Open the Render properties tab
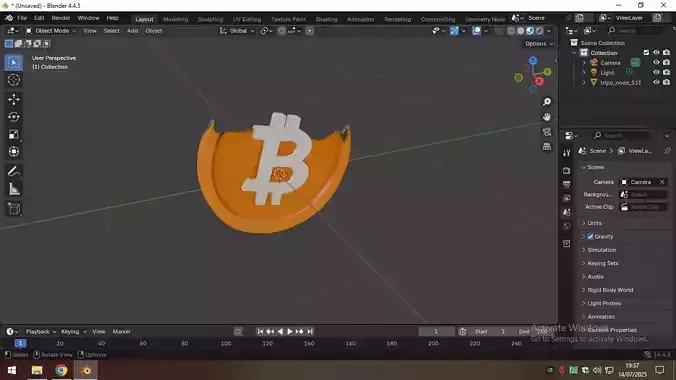The height and width of the screenshot is (380, 676). [566, 171]
